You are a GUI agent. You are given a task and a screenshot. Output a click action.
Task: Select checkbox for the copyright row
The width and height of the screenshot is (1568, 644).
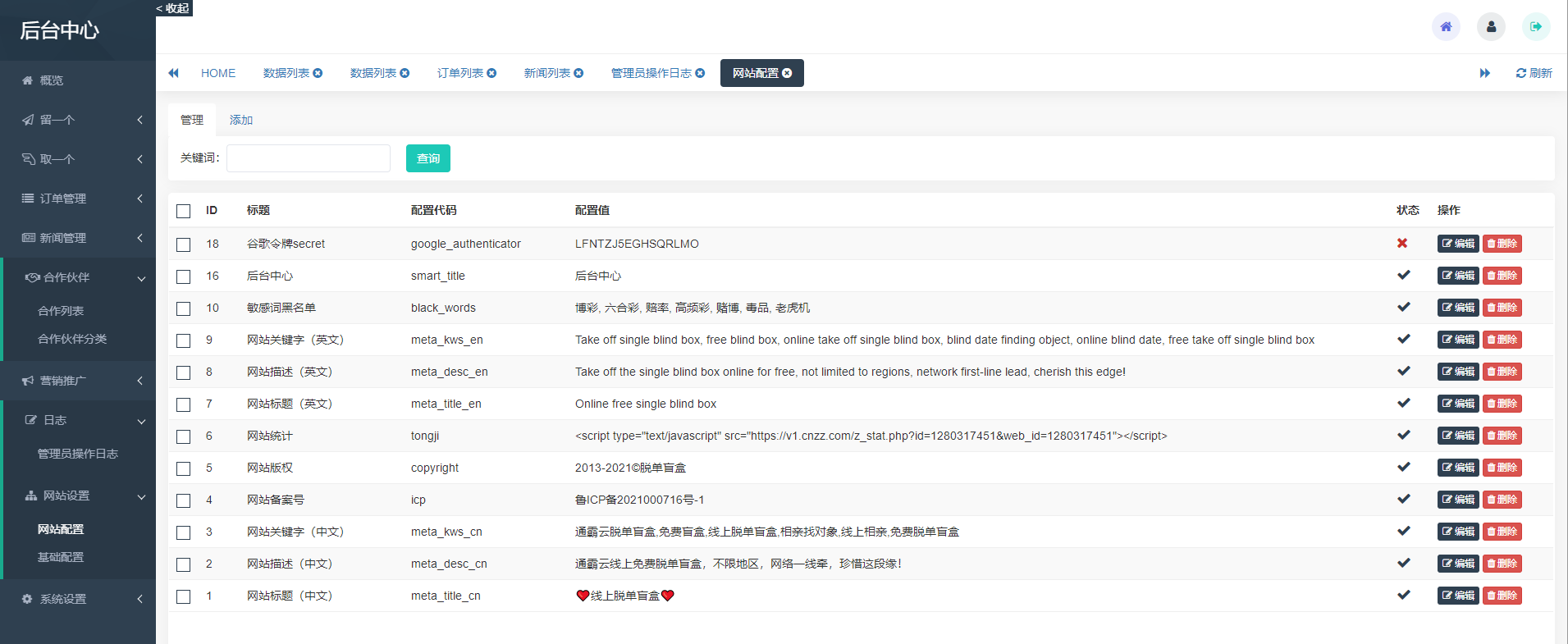point(183,468)
